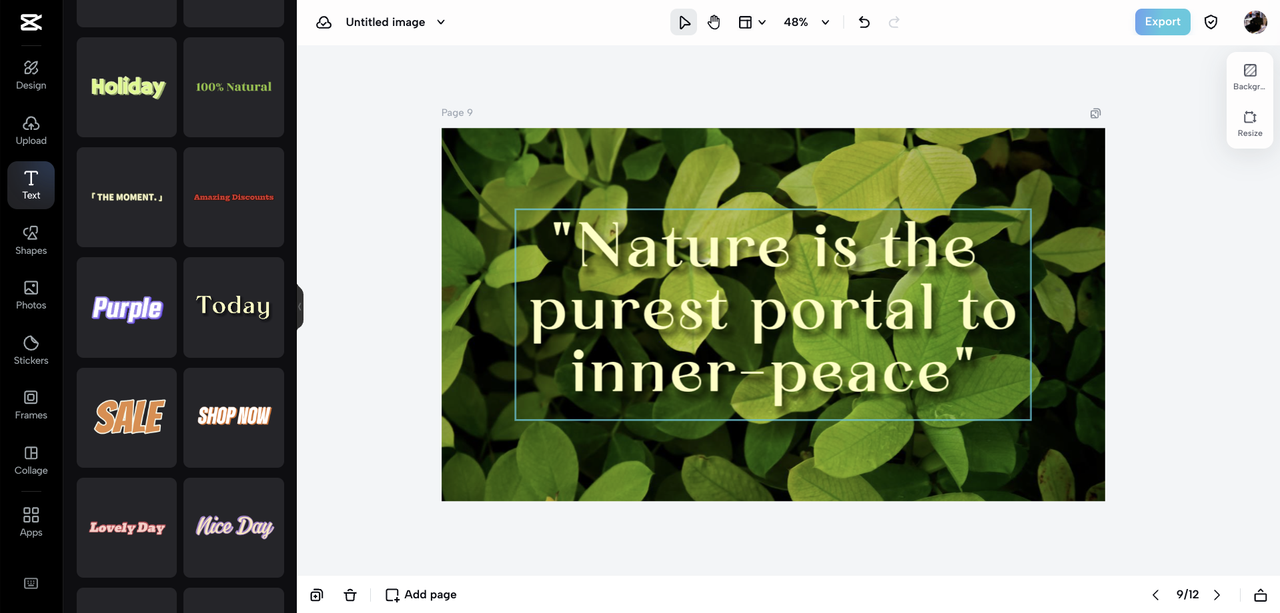This screenshot has width=1280, height=613.
Task: Activate the Hand pan tool
Action: [714, 22]
